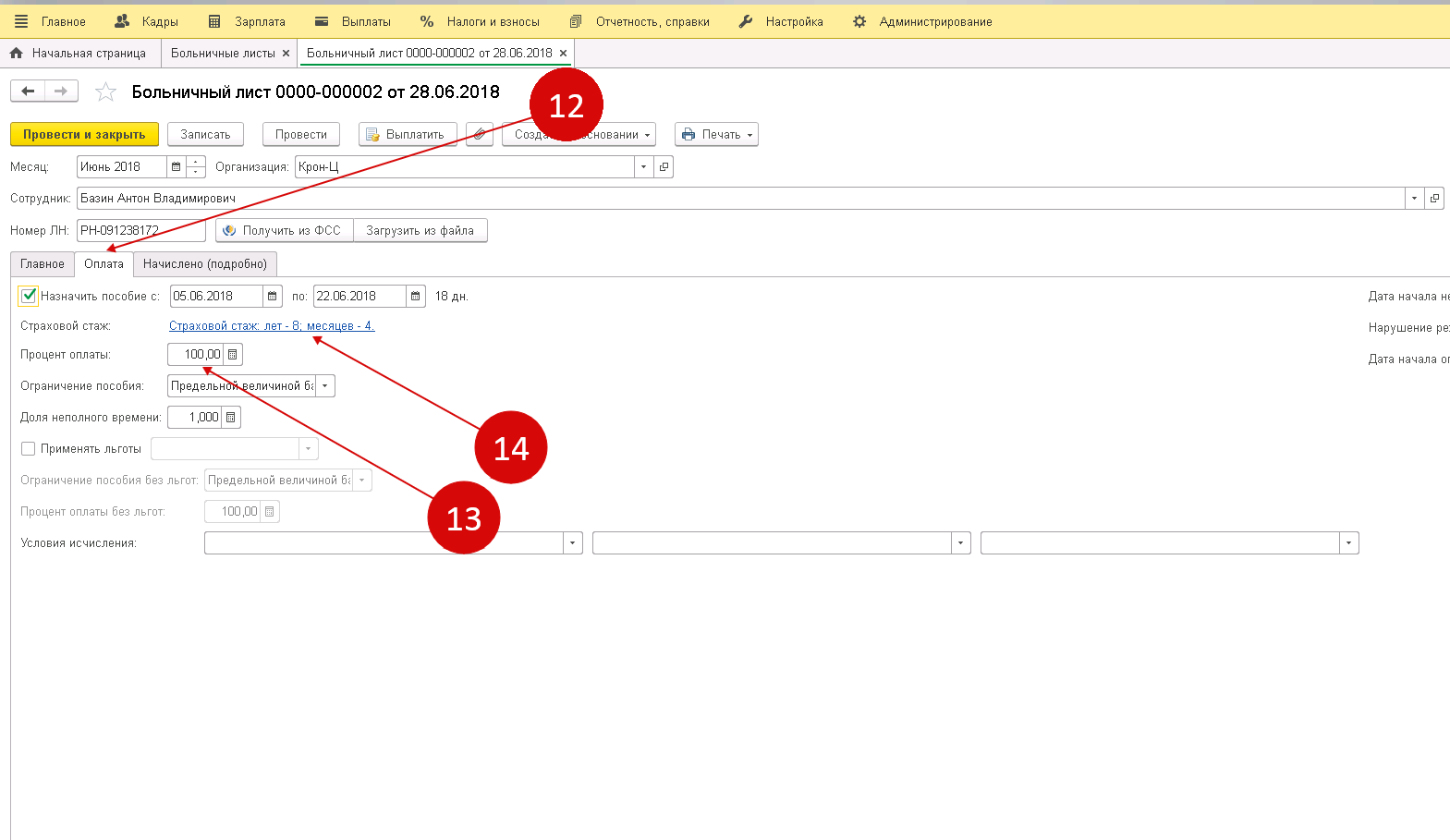Screen dimensions: 1450x840
Task: Enable the Применять льготы checkbox
Action: [29, 449]
